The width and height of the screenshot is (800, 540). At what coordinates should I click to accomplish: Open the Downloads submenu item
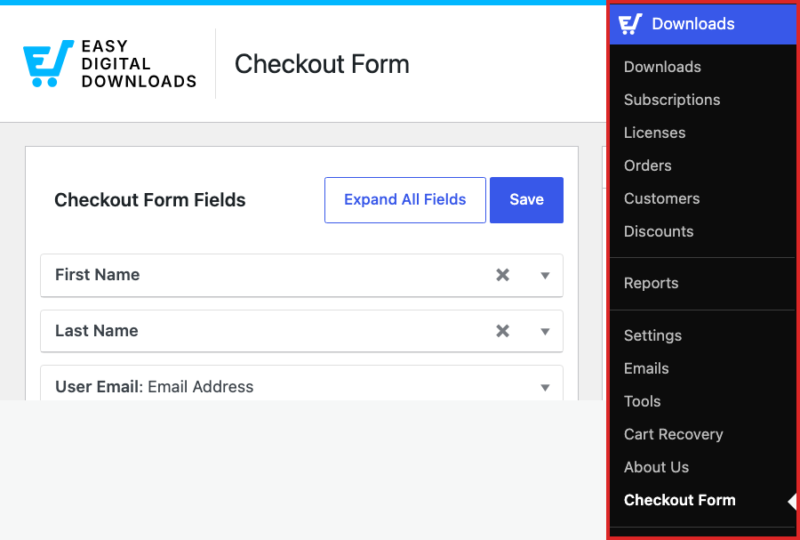tap(662, 67)
